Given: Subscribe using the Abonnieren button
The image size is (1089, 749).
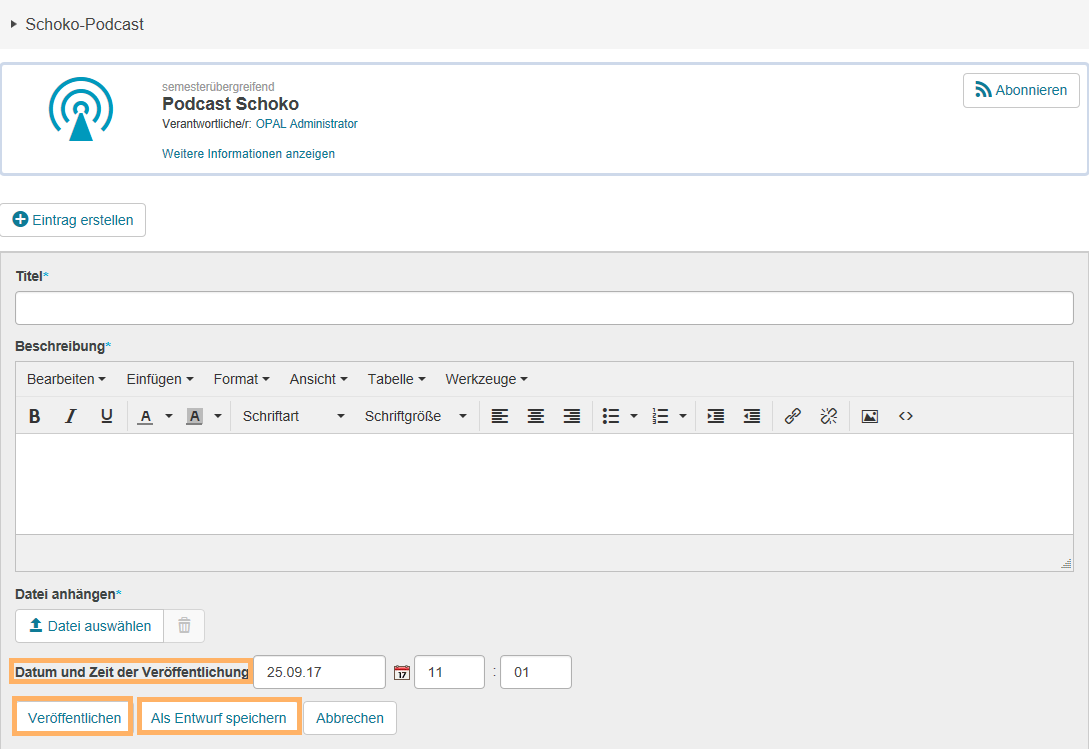Looking at the screenshot, I should [1021, 90].
